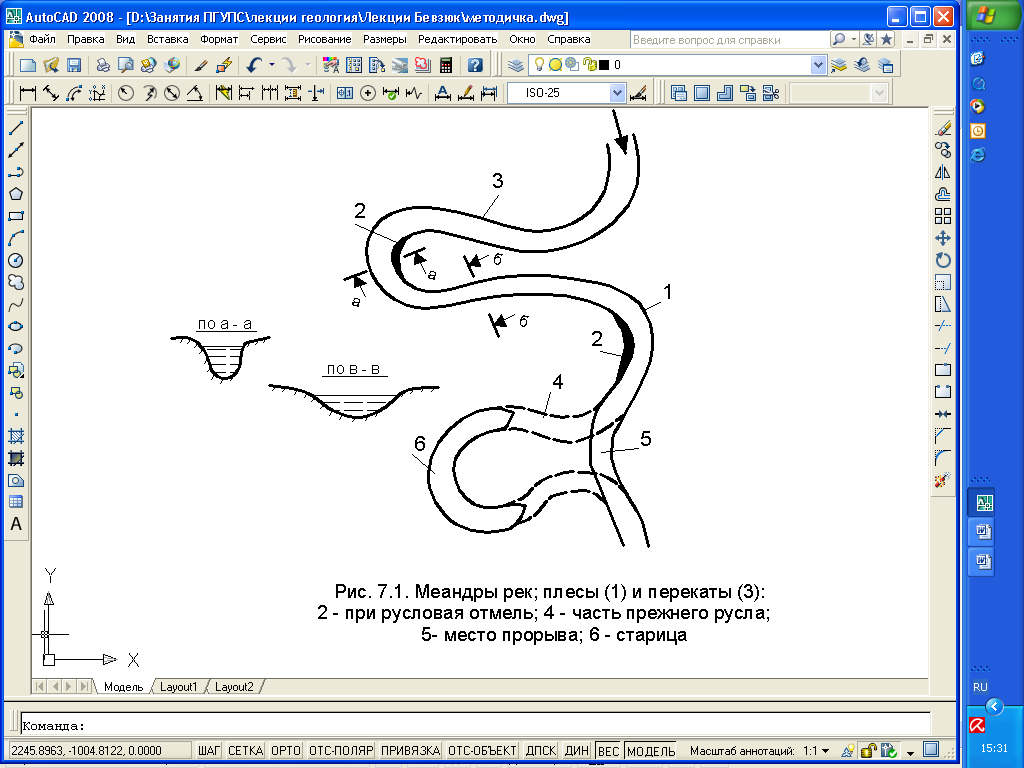Viewport: 1024px width, 768px height.
Task: Toggle ДИН dynamic input
Action: [577, 750]
